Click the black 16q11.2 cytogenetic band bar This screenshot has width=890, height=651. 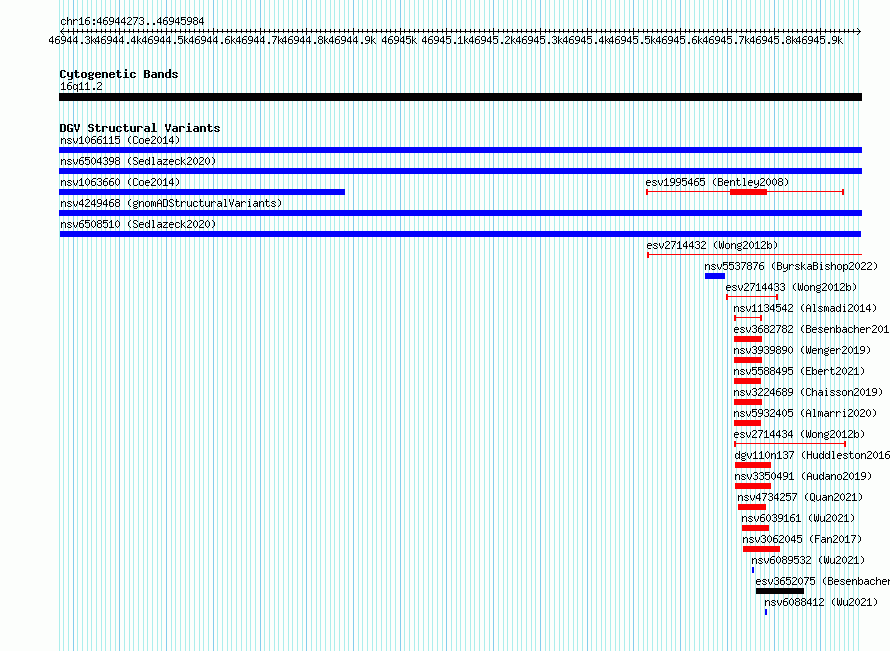[x=460, y=97]
